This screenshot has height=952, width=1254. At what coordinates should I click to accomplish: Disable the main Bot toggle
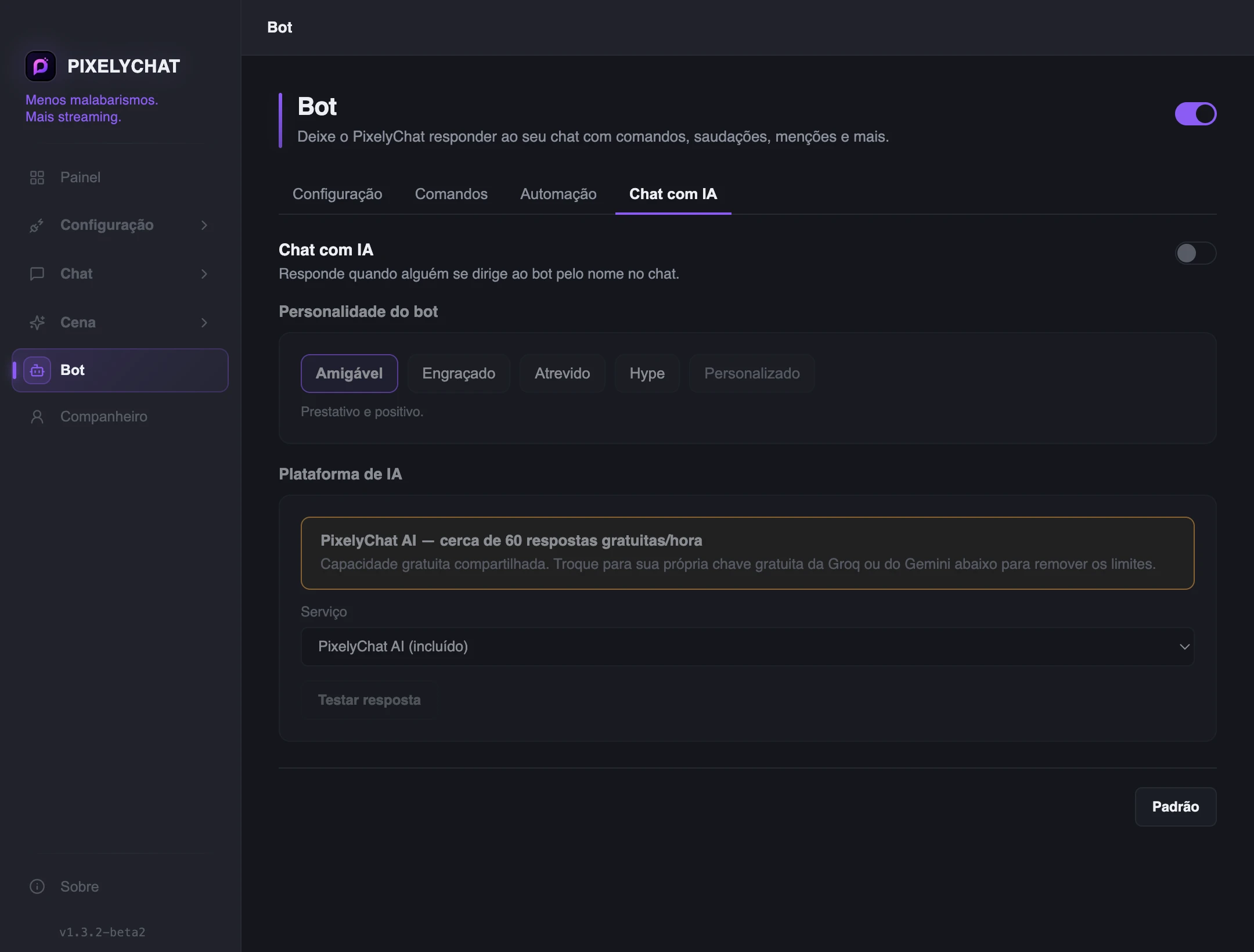[x=1195, y=114]
